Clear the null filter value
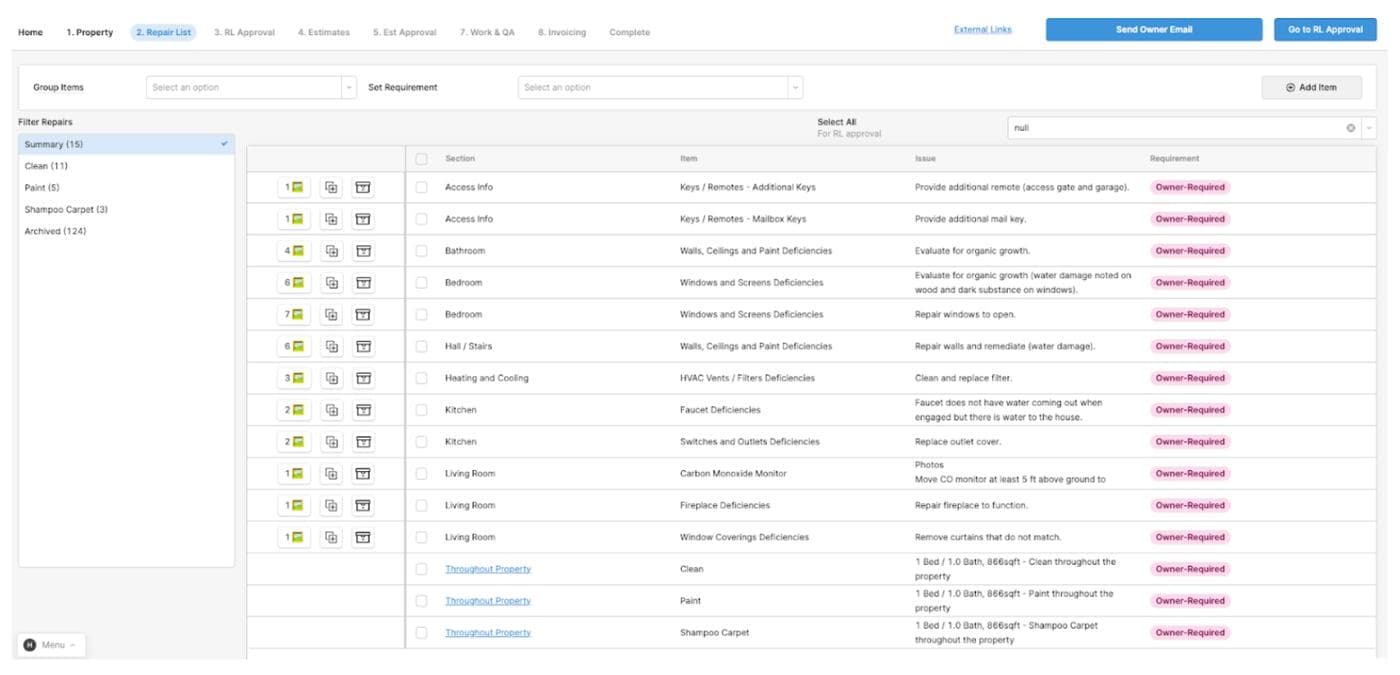Screen dimensions: 1400x675 point(1350,128)
